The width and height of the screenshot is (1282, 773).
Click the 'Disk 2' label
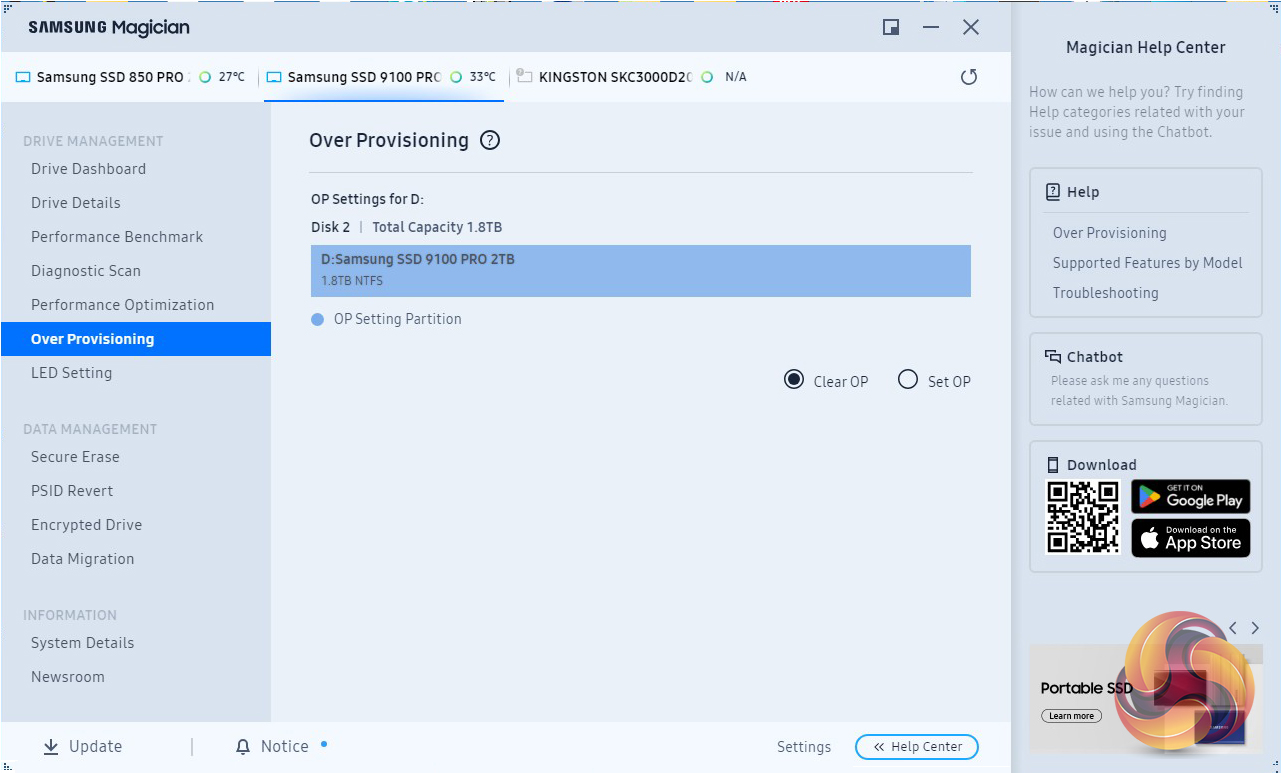[x=331, y=227]
